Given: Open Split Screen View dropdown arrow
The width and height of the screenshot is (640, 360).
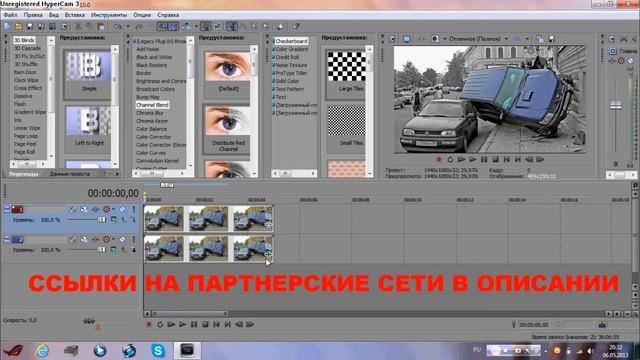Looking at the screenshot, I should 444,39.
